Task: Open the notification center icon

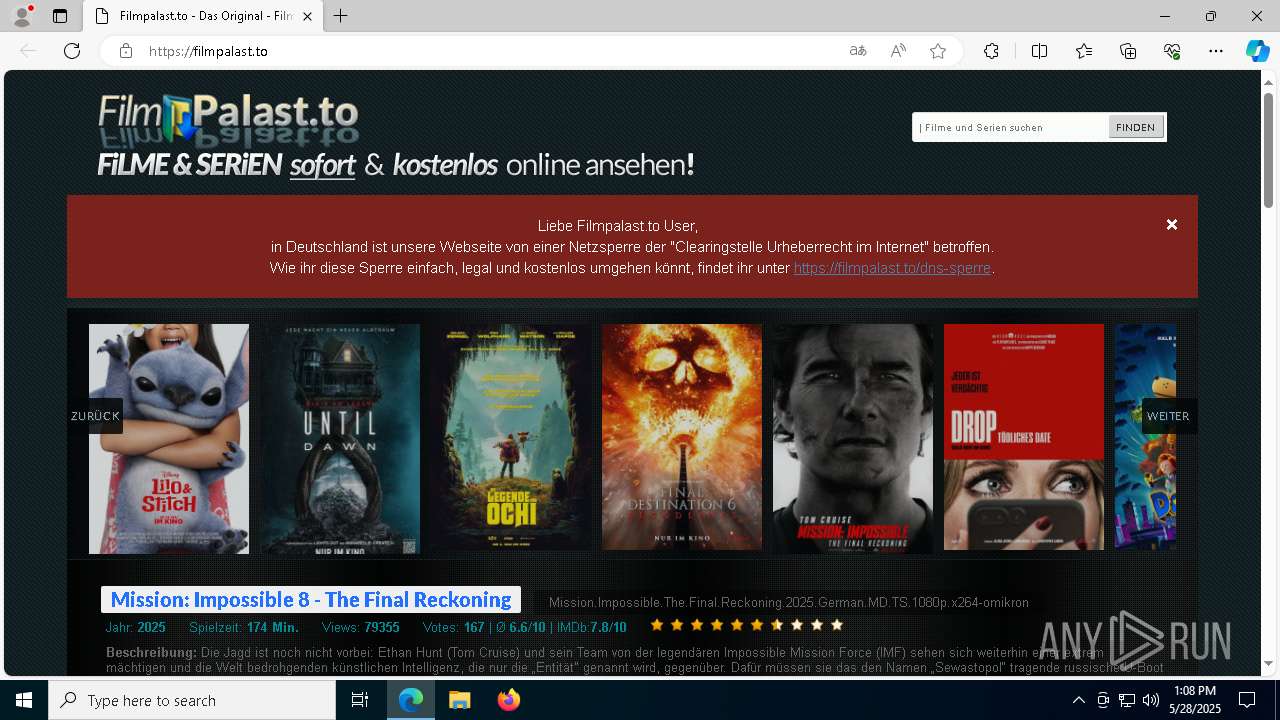Action: pos(1247,700)
